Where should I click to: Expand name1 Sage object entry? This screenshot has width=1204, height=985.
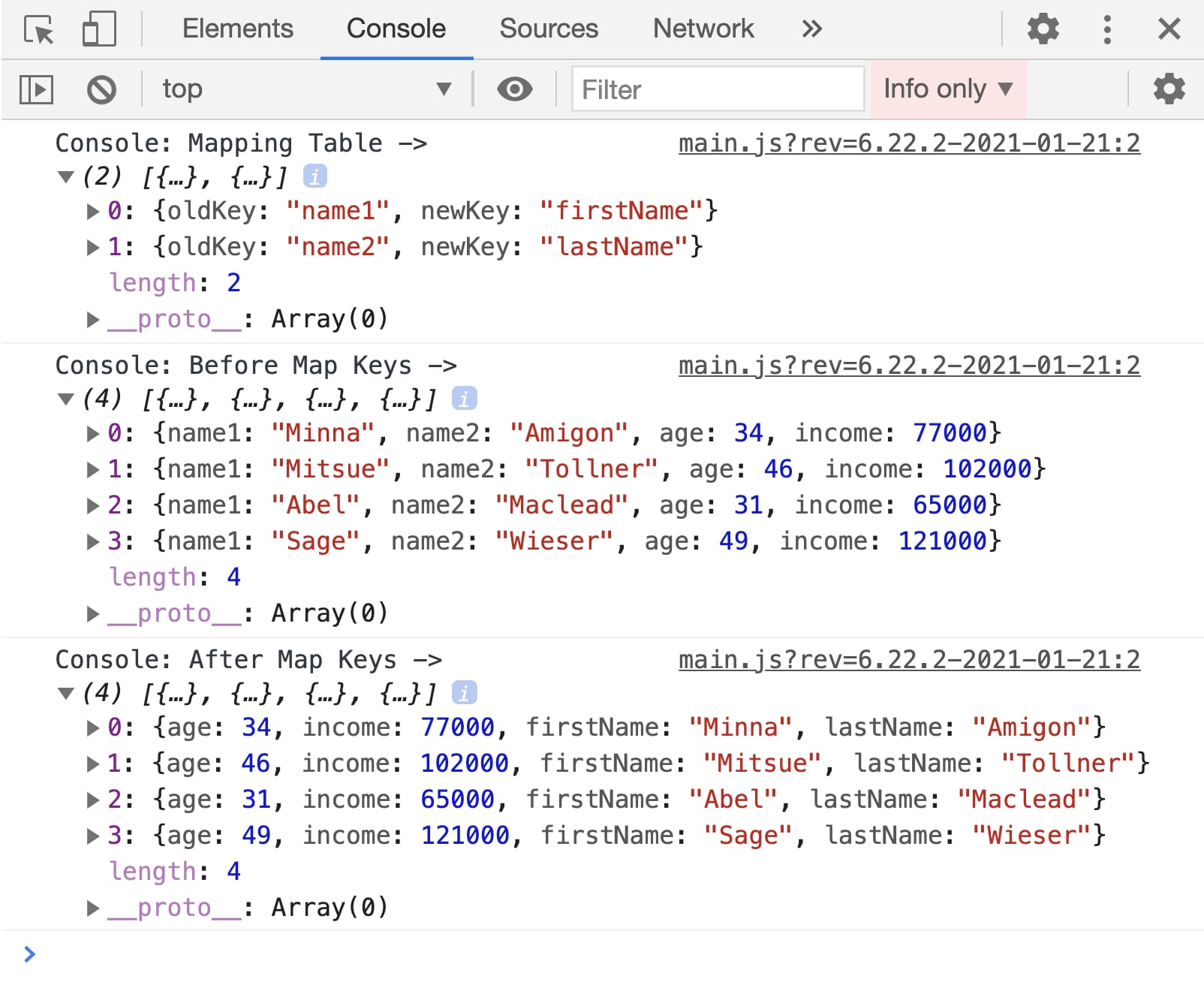pyautogui.click(x=92, y=542)
